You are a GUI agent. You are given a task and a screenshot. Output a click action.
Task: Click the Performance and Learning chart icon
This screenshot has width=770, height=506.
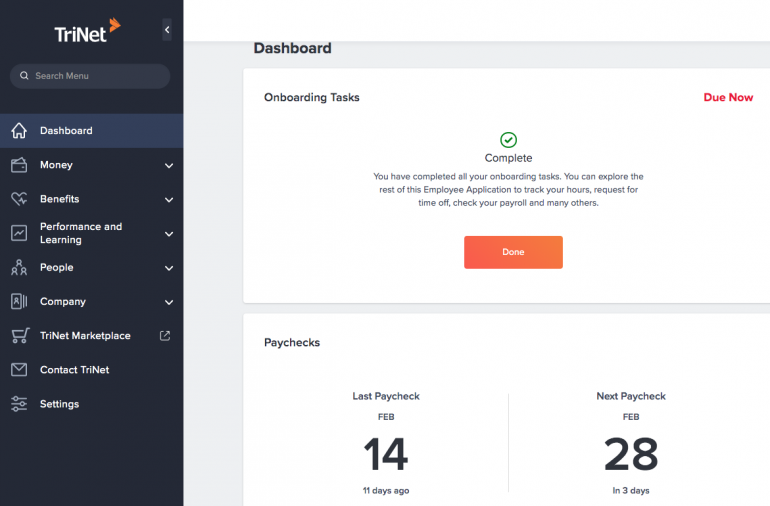pos(19,233)
